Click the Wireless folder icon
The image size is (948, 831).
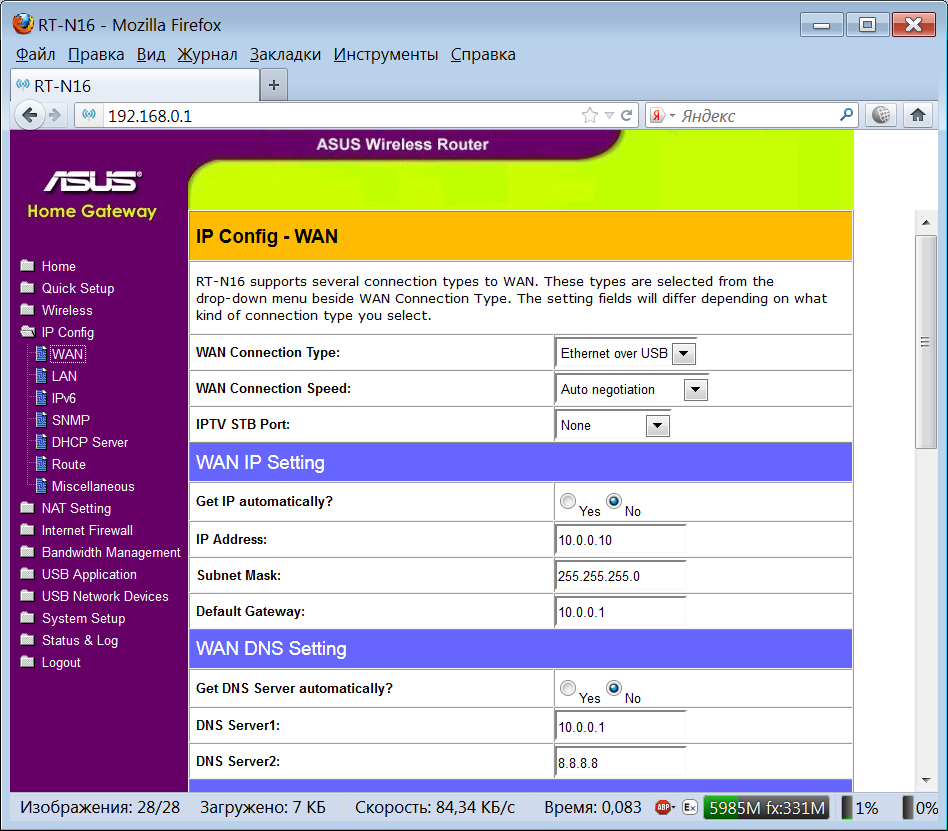coord(27,310)
